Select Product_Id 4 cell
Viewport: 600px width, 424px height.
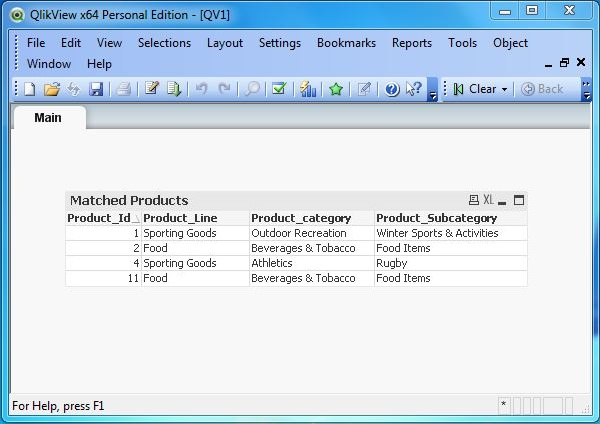pos(103,263)
